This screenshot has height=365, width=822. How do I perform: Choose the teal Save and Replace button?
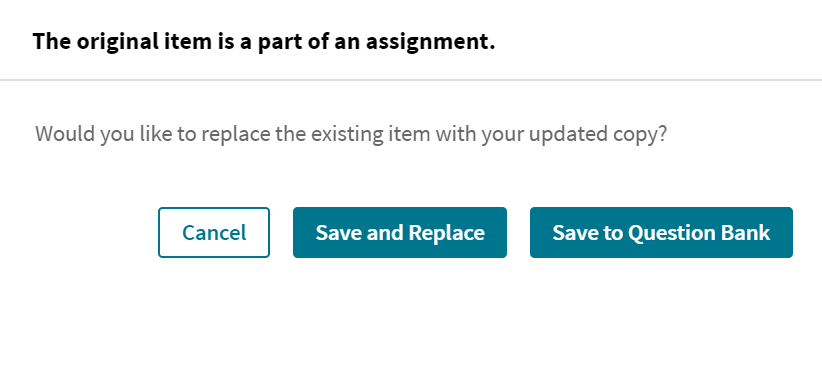(x=400, y=232)
